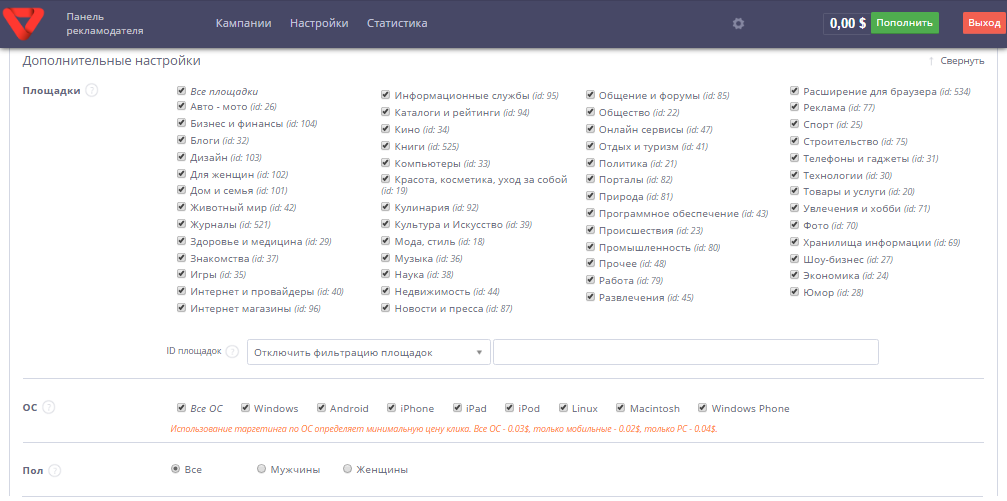Toggle Спорт checkbox

tap(794, 123)
